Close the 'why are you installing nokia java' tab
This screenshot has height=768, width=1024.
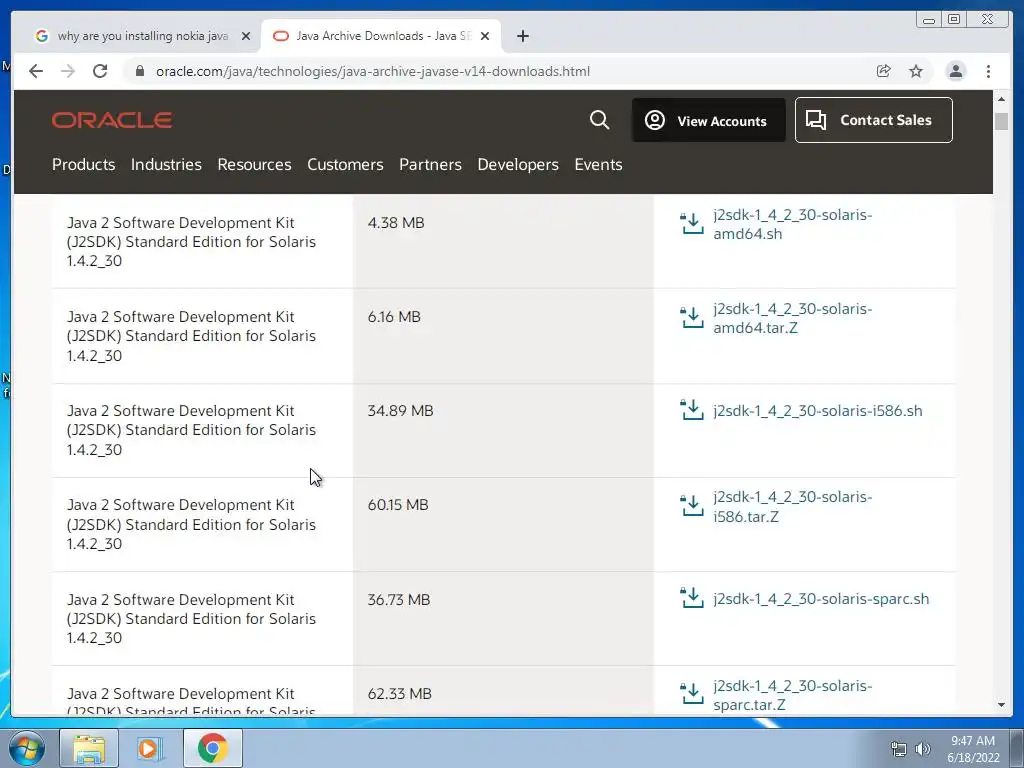(x=246, y=36)
